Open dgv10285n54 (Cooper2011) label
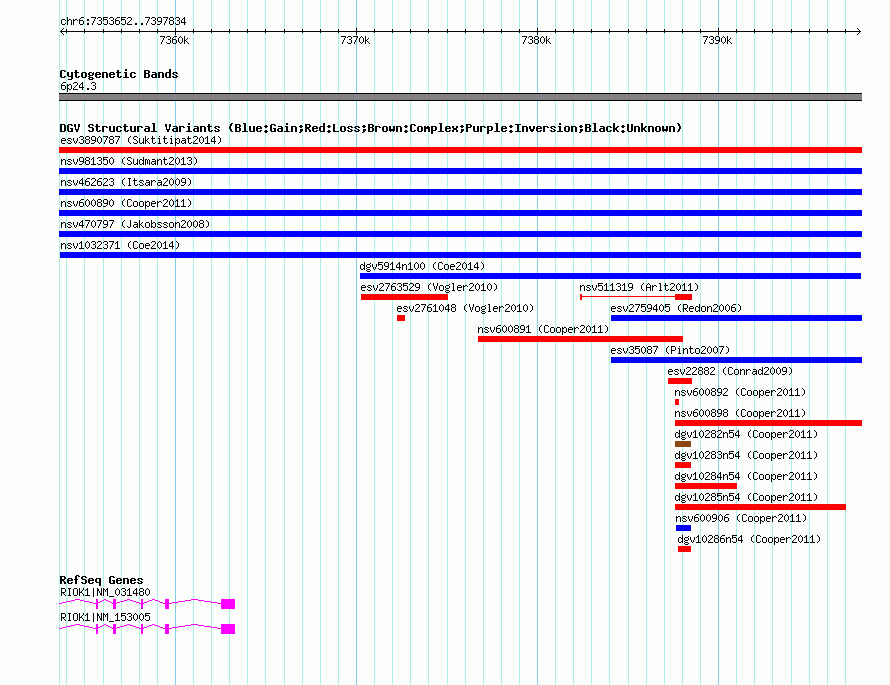This screenshot has width=890, height=685. click(746, 497)
